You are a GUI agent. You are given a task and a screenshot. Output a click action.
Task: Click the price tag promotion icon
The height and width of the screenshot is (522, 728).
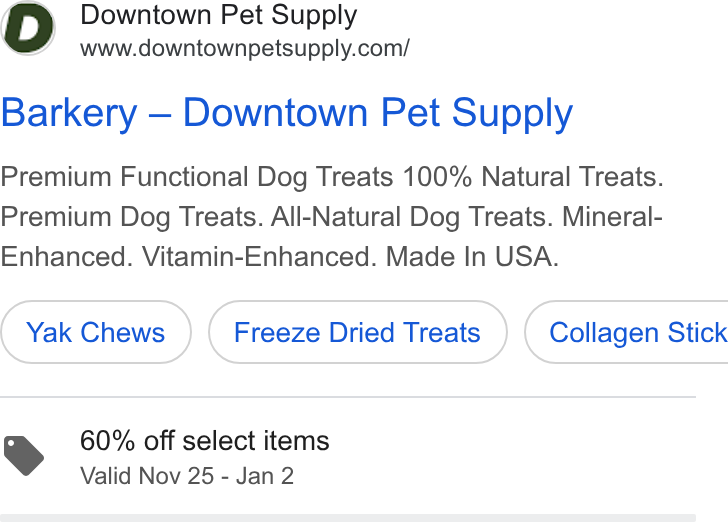[x=24, y=456]
